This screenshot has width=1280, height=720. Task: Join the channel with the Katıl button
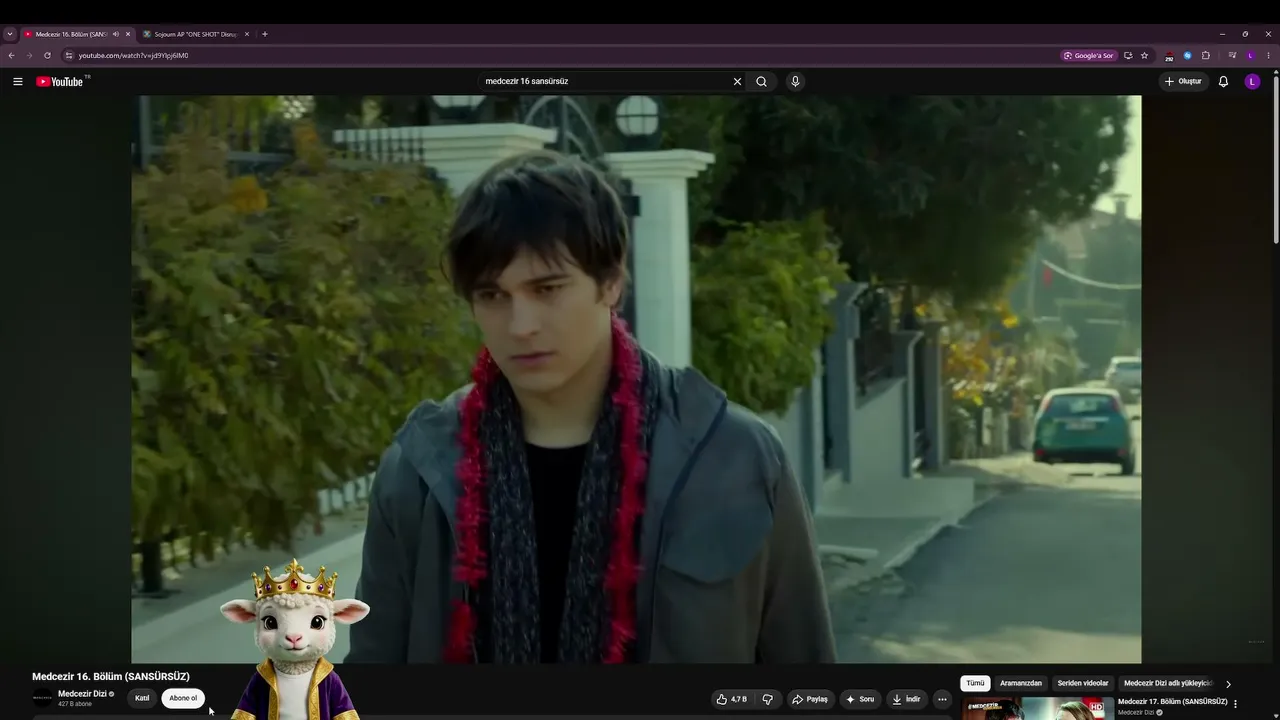pyautogui.click(x=142, y=698)
